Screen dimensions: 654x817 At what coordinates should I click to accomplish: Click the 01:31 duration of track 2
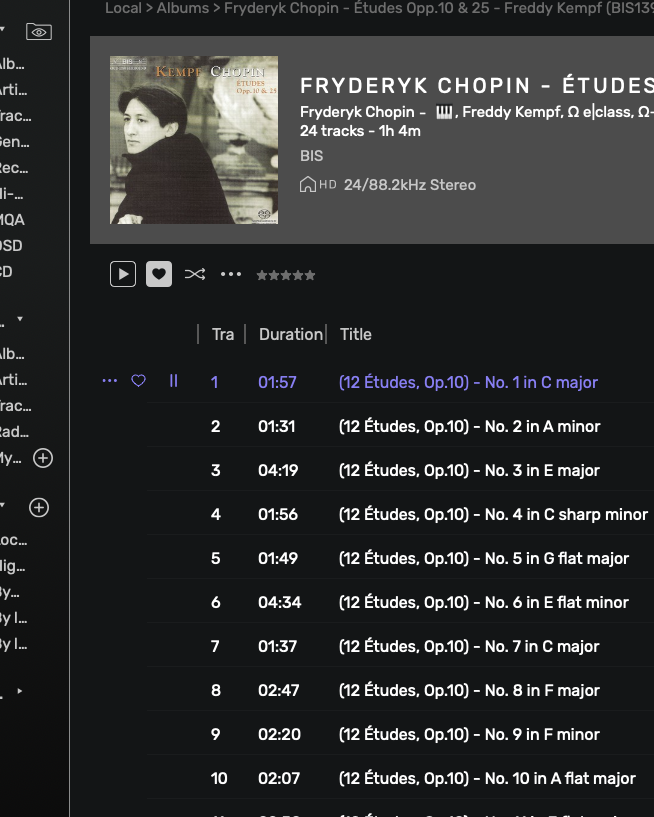tap(277, 427)
